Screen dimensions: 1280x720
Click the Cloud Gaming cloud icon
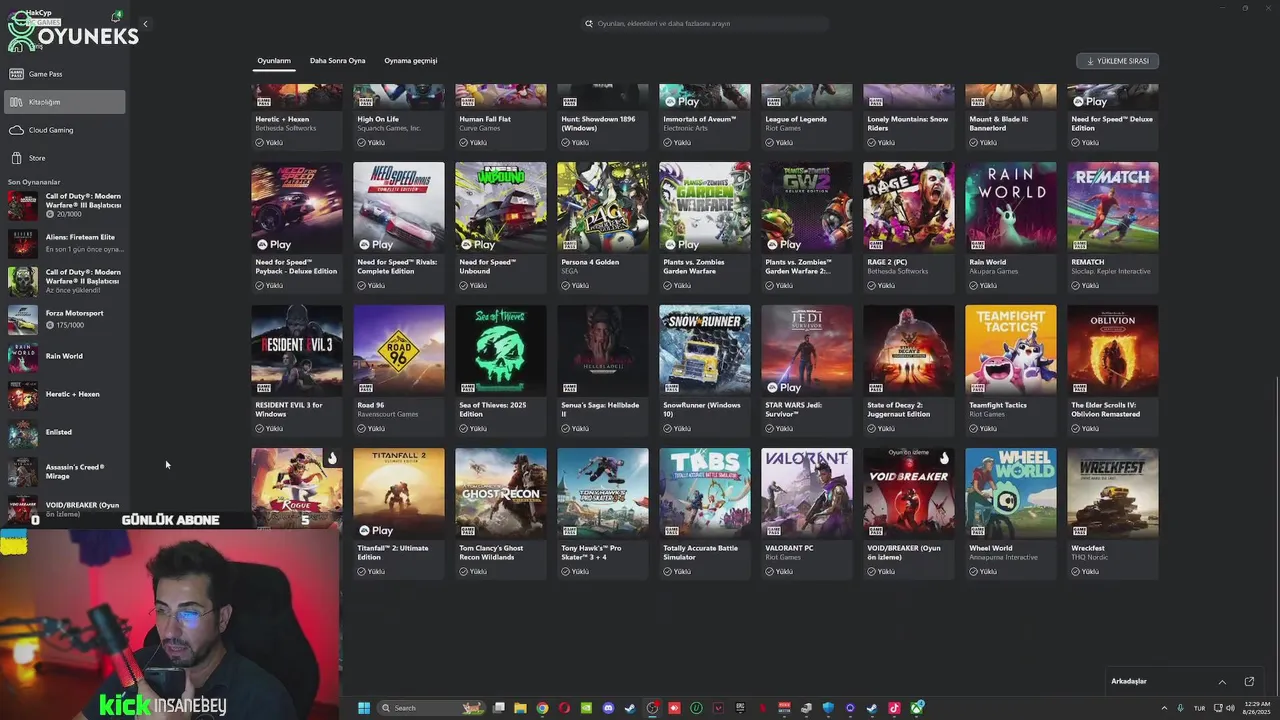16,130
